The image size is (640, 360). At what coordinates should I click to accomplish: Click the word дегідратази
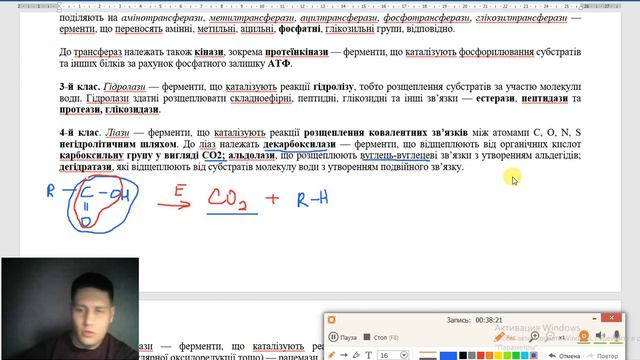[85, 167]
